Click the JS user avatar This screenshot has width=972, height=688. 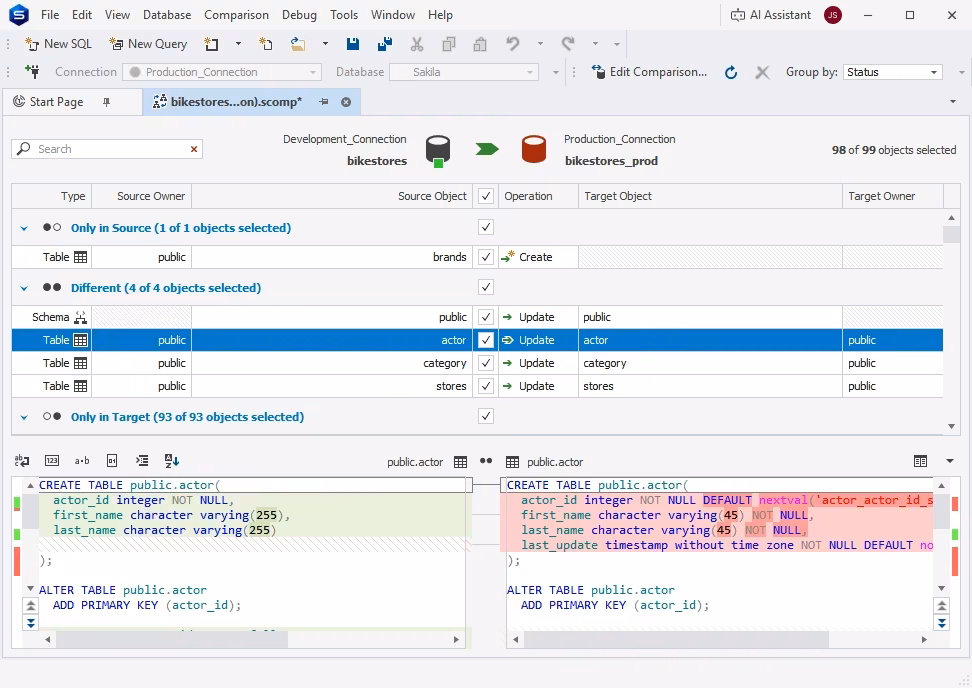tap(833, 15)
